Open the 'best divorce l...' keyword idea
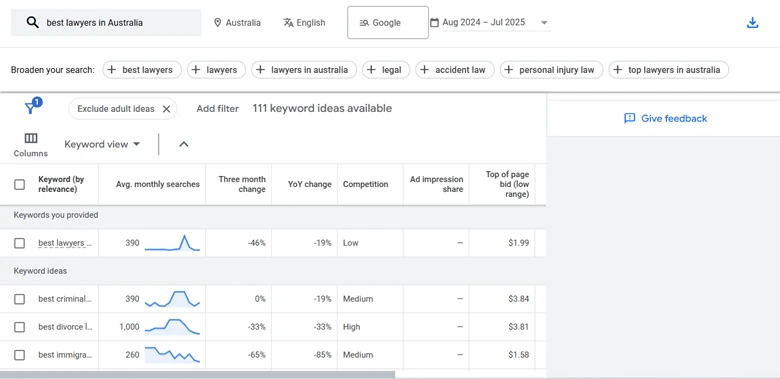Image resolution: width=780 pixels, height=379 pixels. pos(65,327)
